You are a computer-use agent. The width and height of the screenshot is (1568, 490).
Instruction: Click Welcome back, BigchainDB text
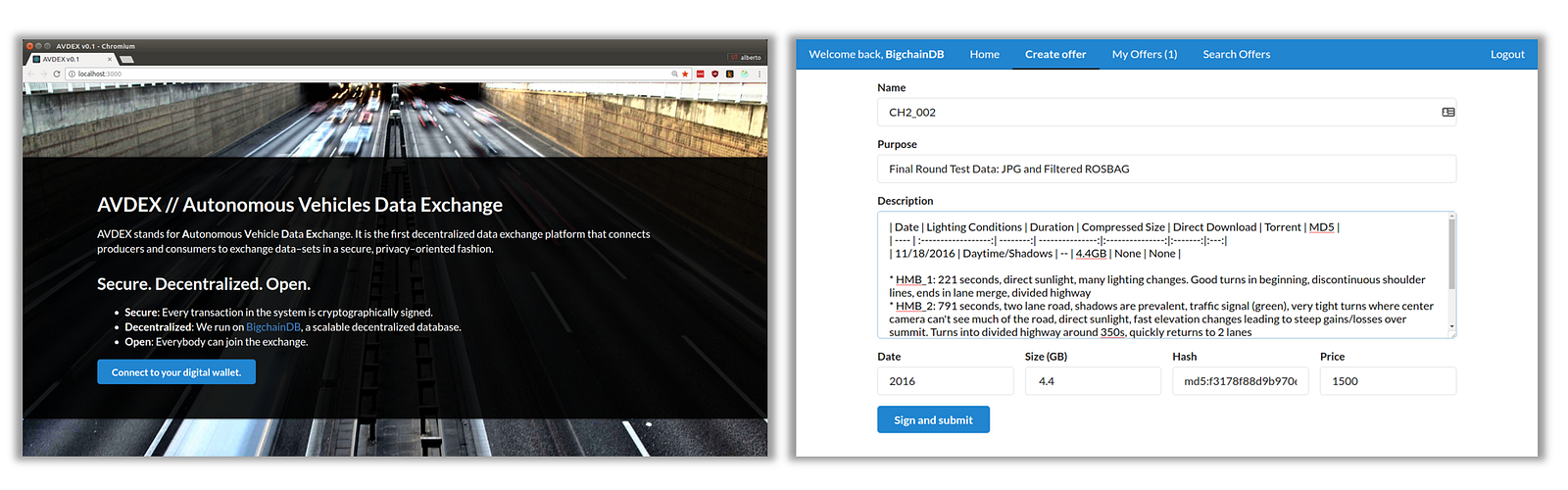click(876, 54)
